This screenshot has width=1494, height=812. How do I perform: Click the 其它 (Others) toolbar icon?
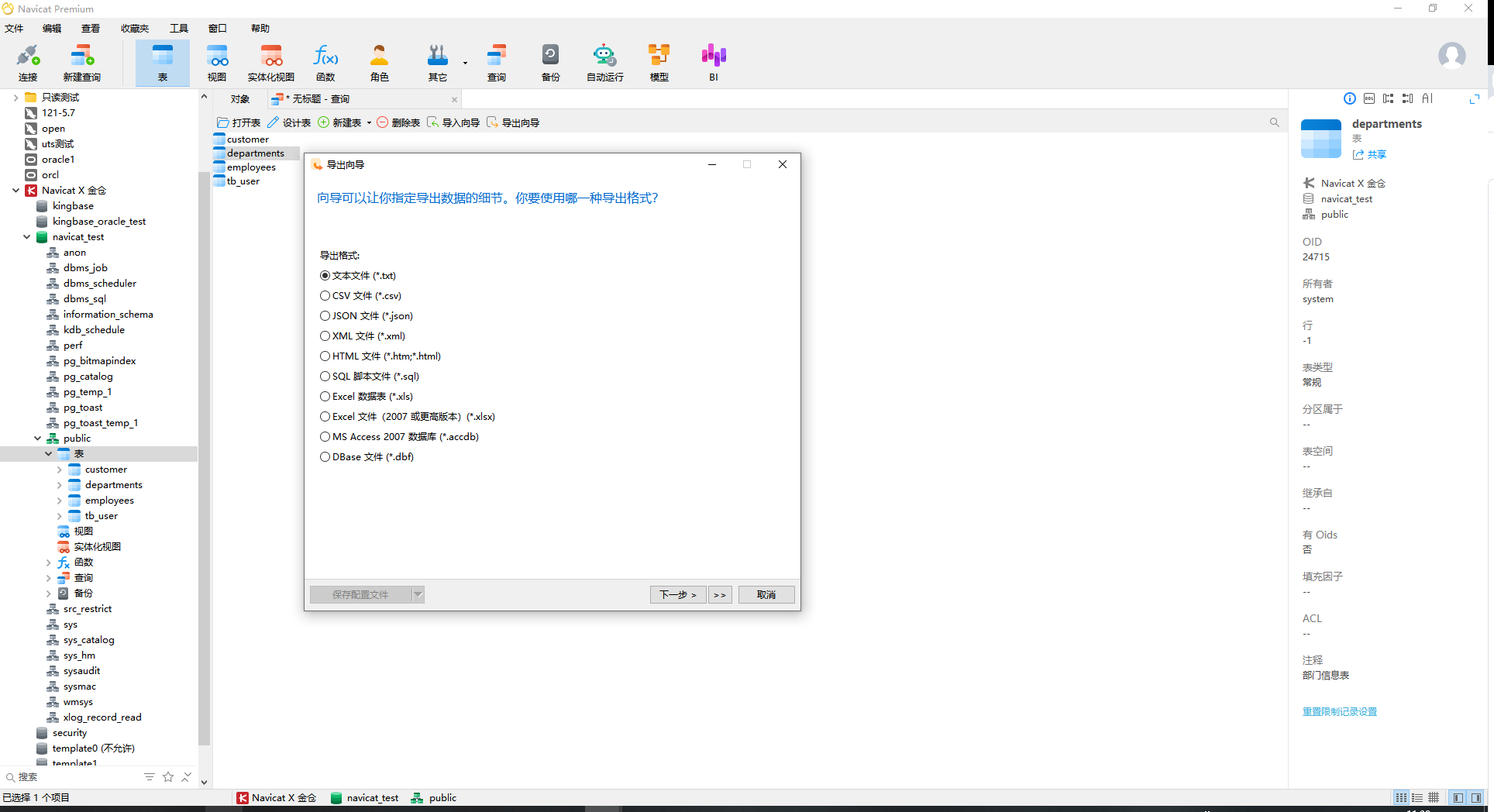click(438, 63)
